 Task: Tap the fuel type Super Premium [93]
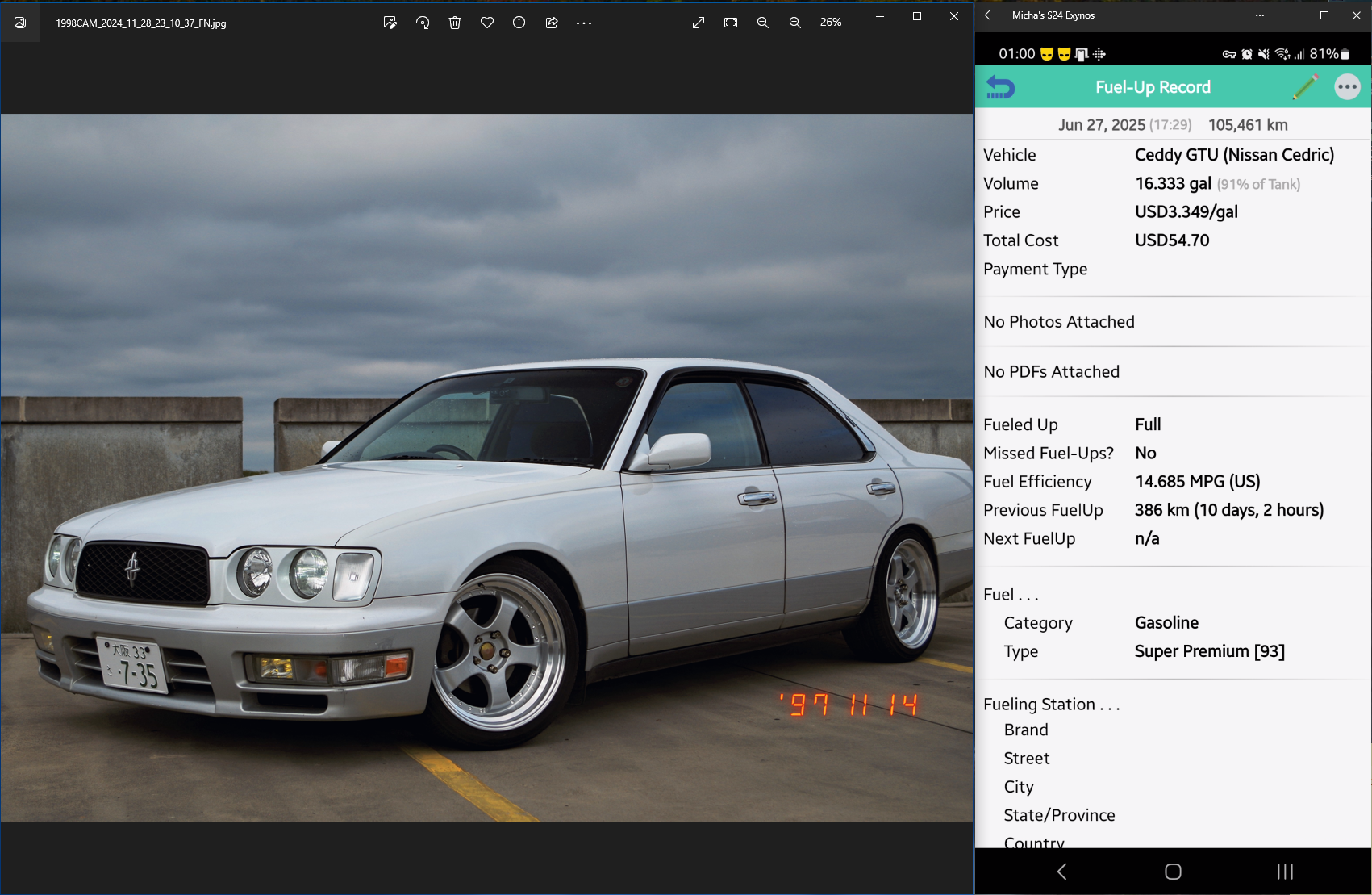(1210, 651)
